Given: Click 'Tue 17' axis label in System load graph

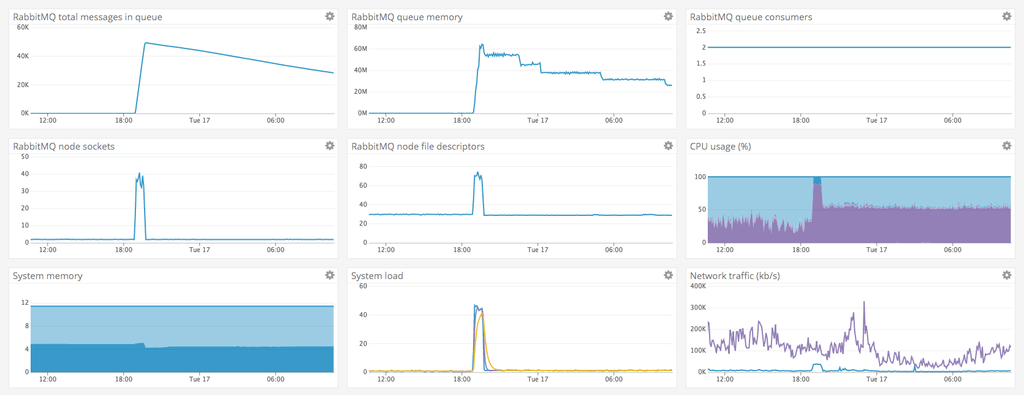Looking at the screenshot, I should (x=537, y=379).
